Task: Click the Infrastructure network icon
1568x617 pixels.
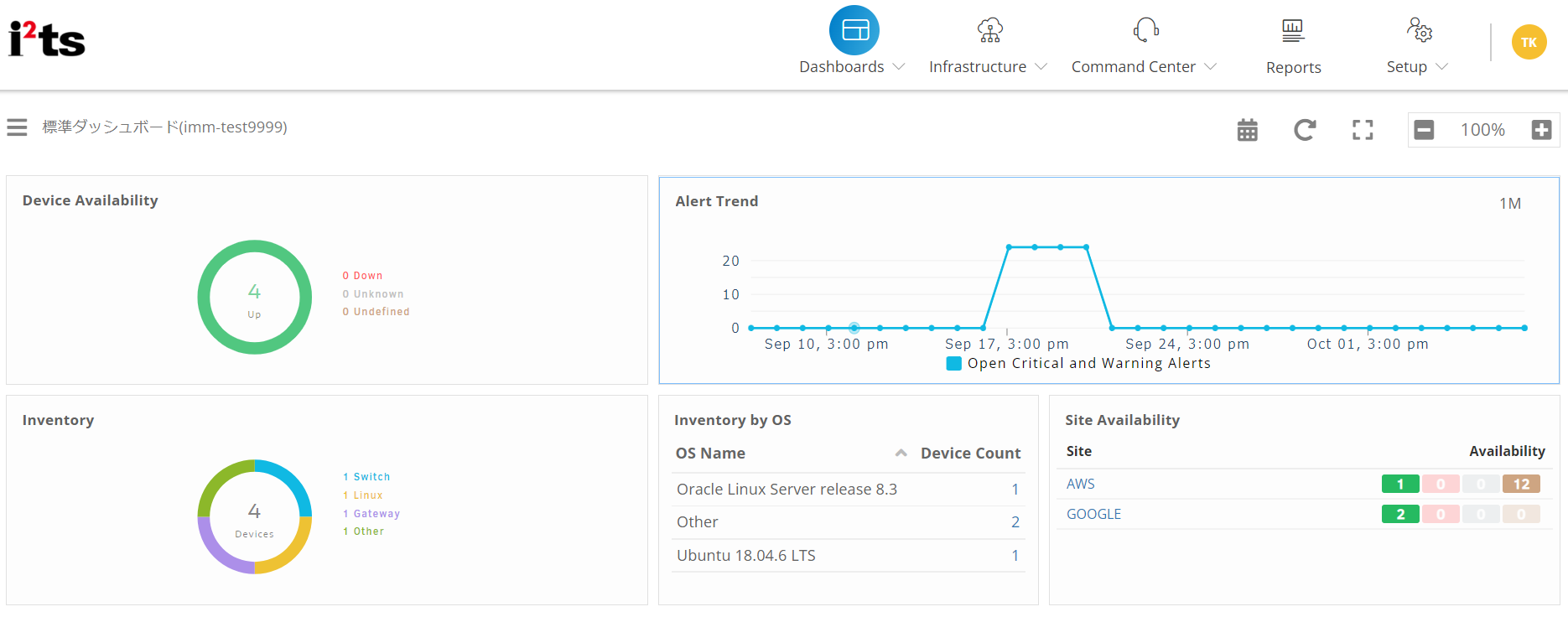Action: coord(989,30)
